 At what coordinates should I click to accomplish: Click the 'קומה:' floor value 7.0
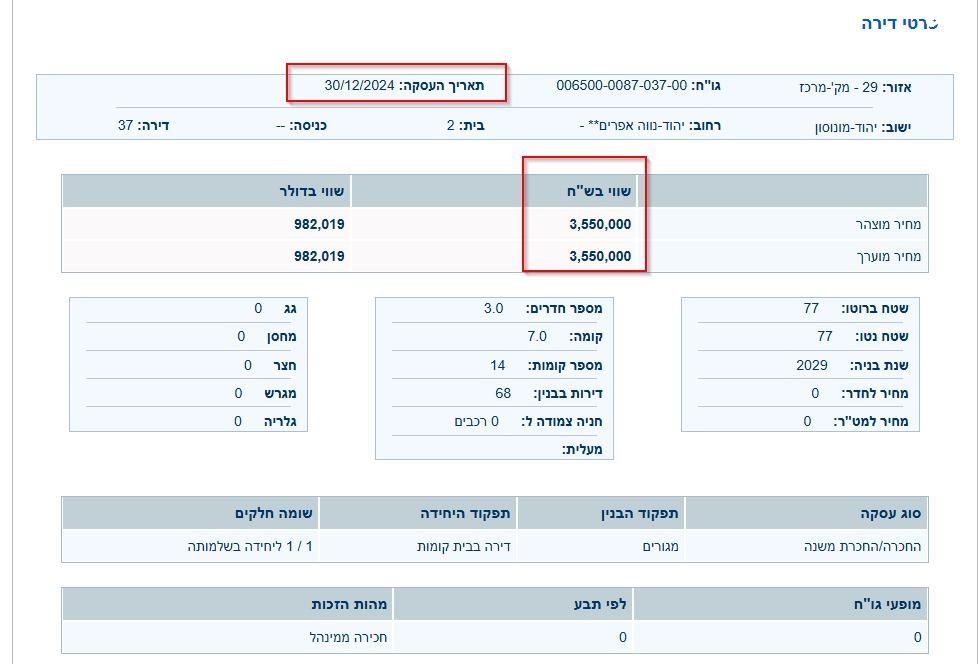(537, 336)
